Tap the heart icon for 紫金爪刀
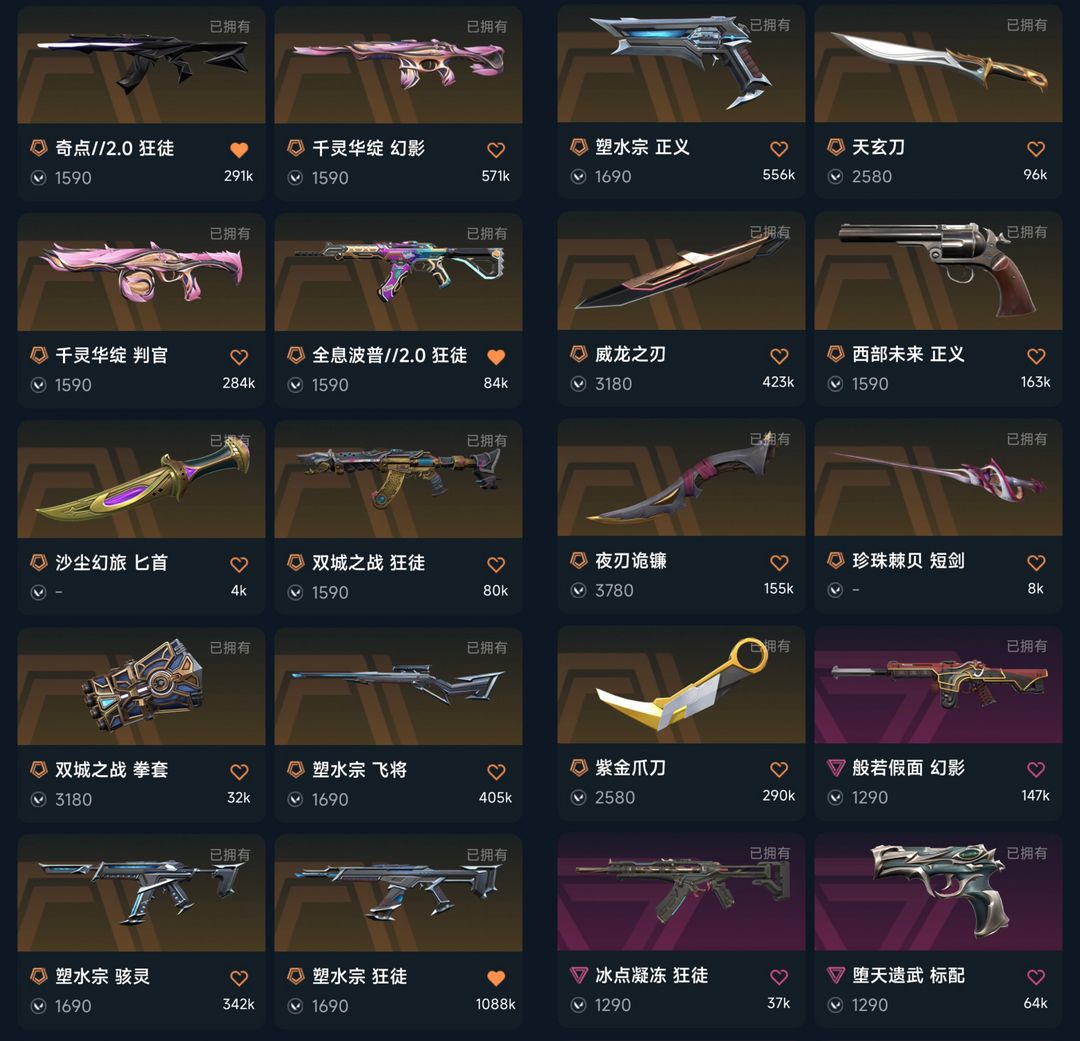 click(779, 769)
